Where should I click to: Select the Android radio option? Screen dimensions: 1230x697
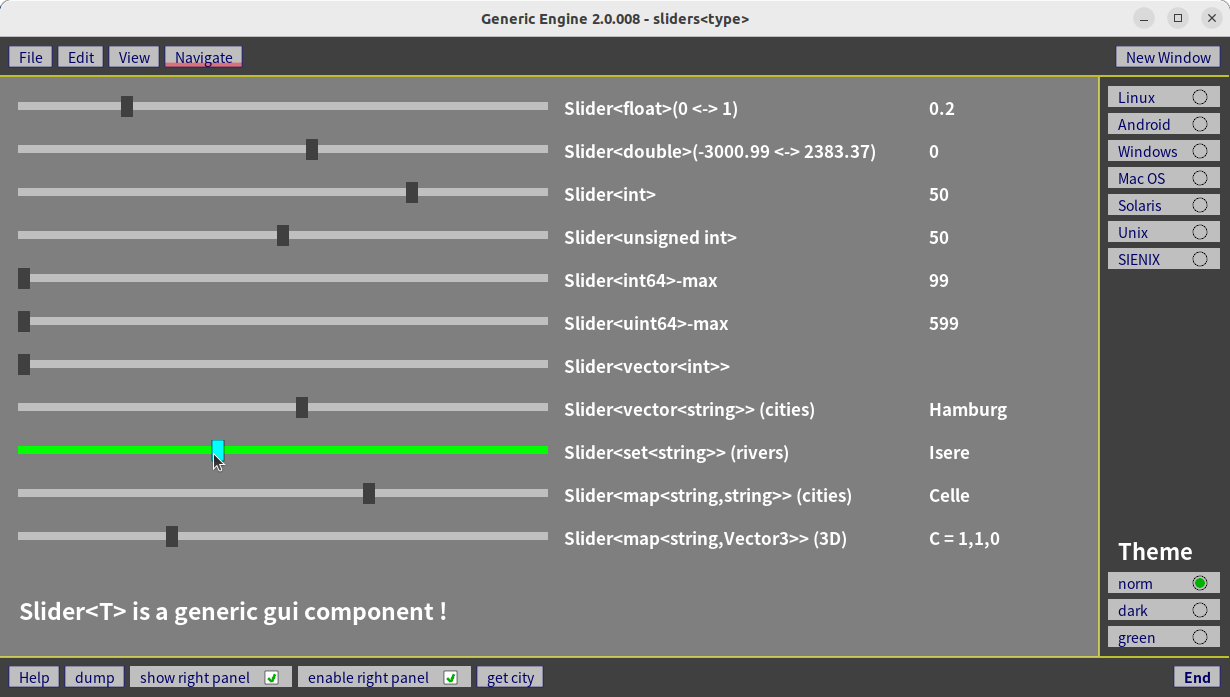click(x=1199, y=124)
